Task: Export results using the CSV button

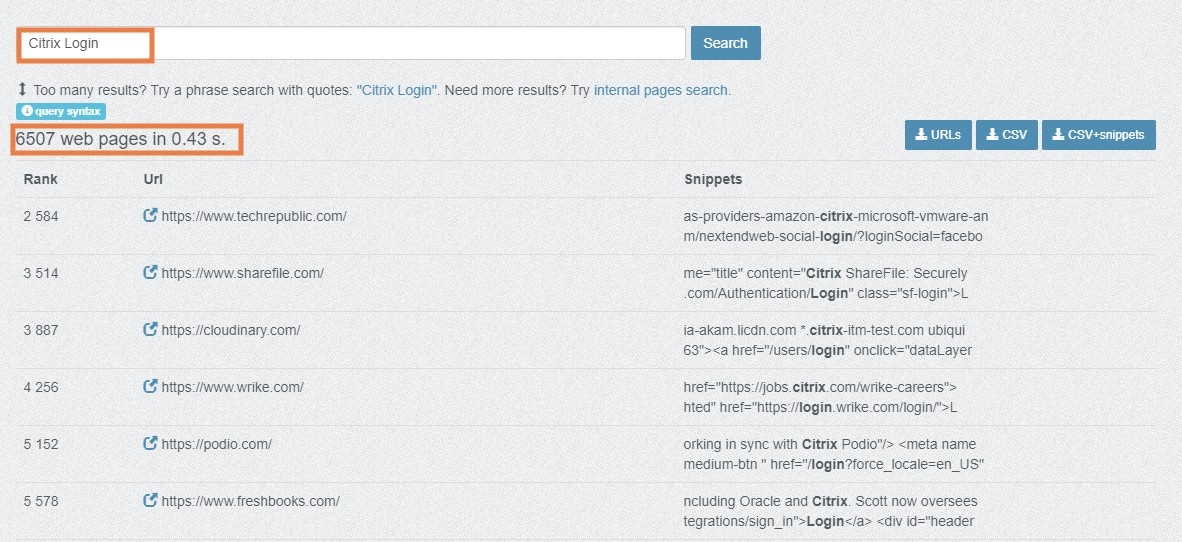Action: pyautogui.click(x=1006, y=135)
